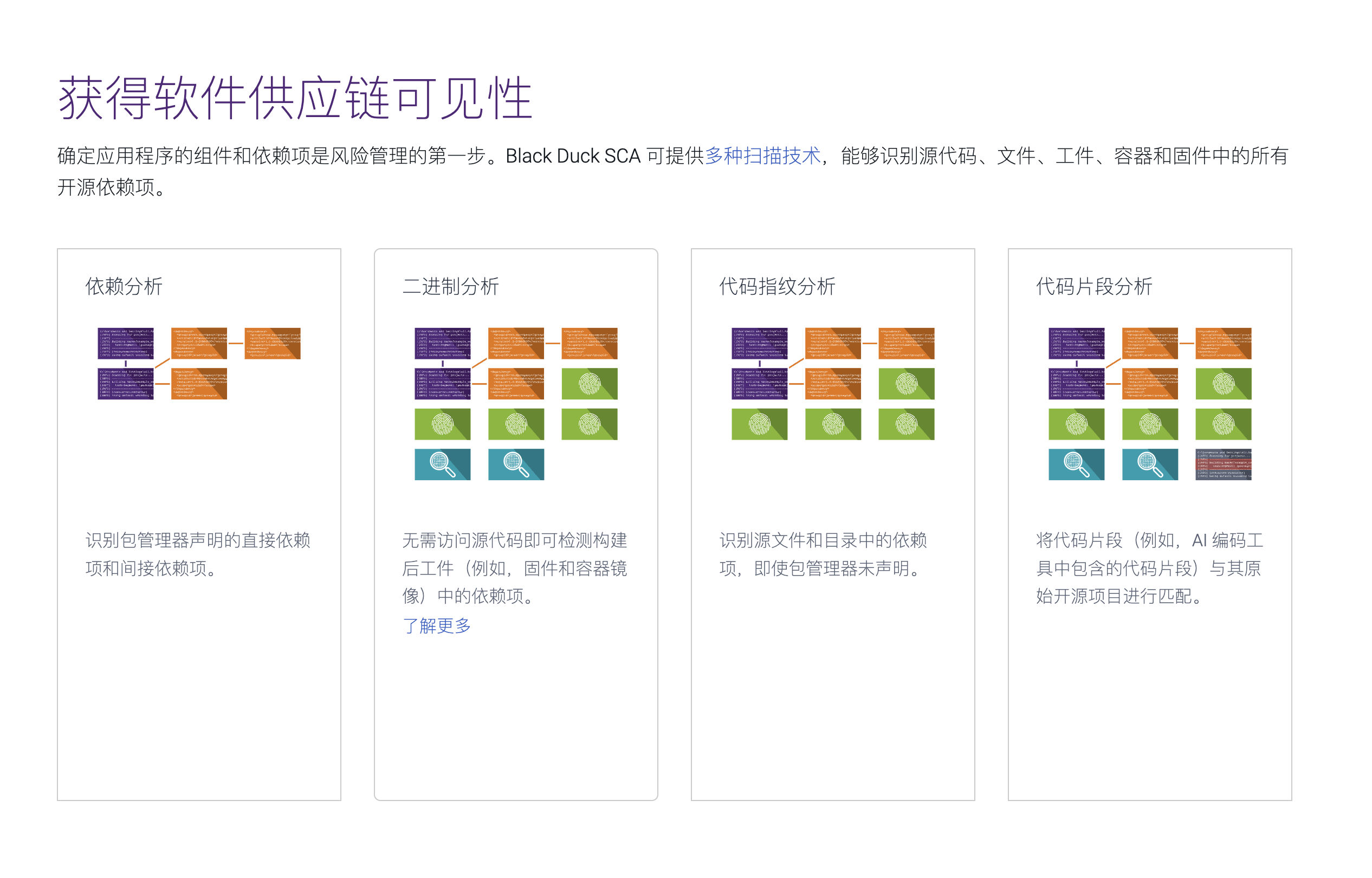Open the 多种扫描技术 link
This screenshot has height=878, width=1372.
pyautogui.click(x=762, y=156)
